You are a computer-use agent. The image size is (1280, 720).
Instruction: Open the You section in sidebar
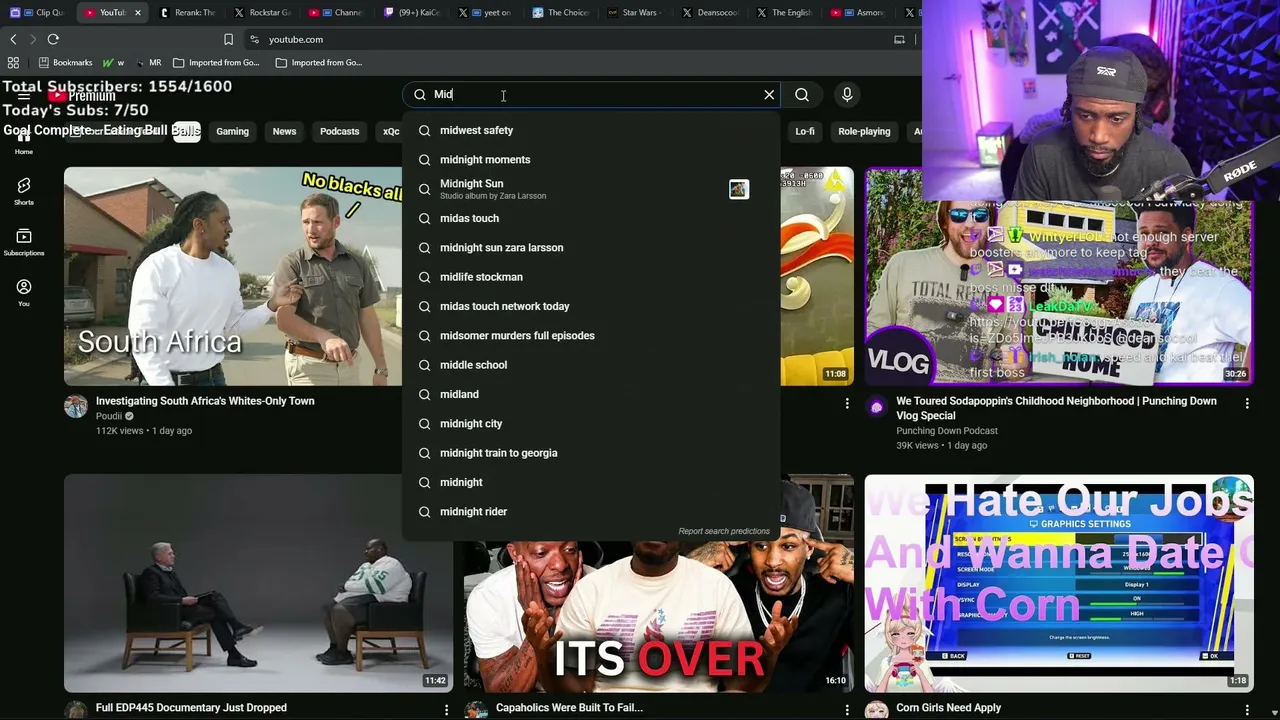(24, 292)
